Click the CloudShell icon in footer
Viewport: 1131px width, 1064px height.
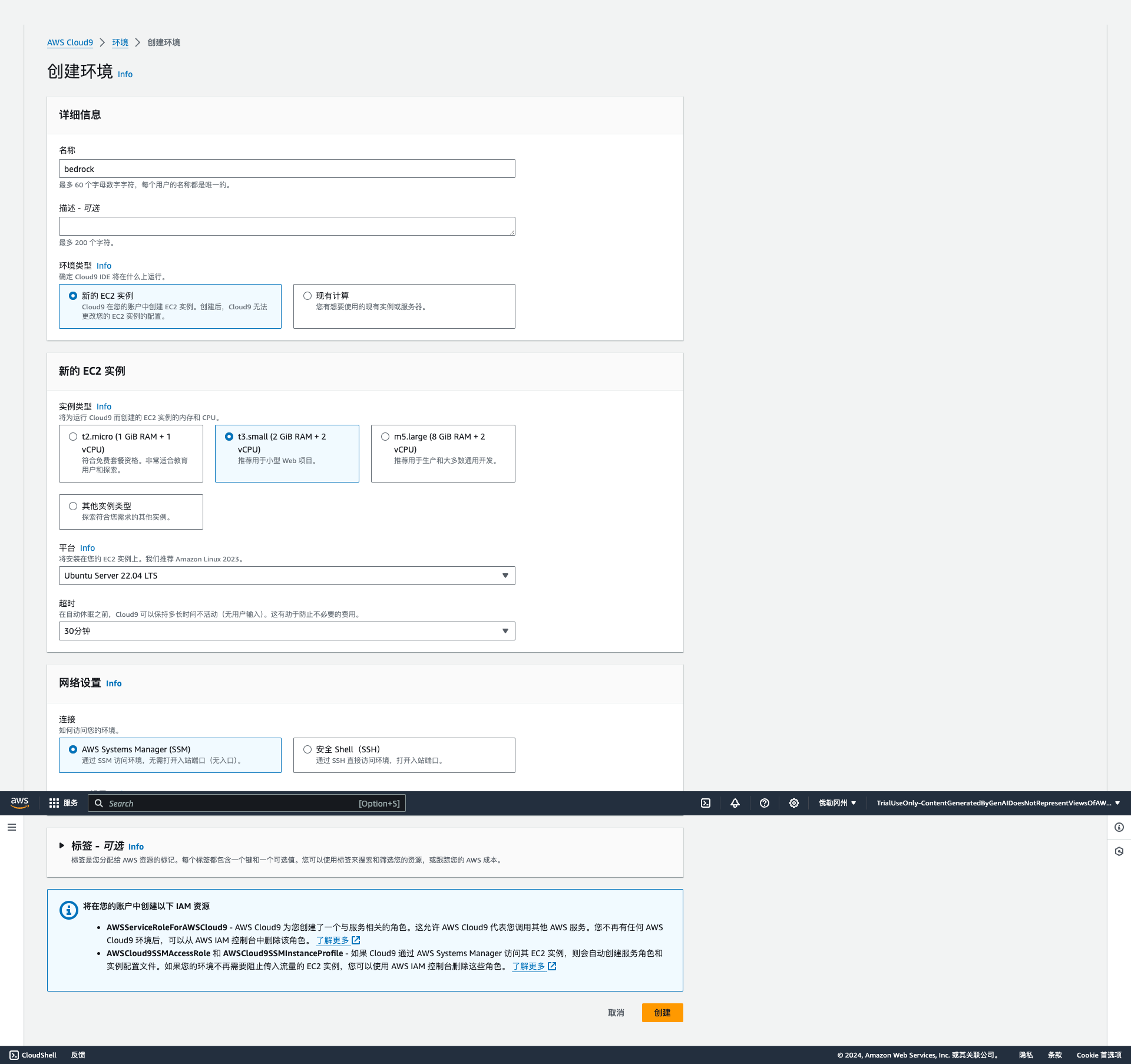tap(14, 1055)
